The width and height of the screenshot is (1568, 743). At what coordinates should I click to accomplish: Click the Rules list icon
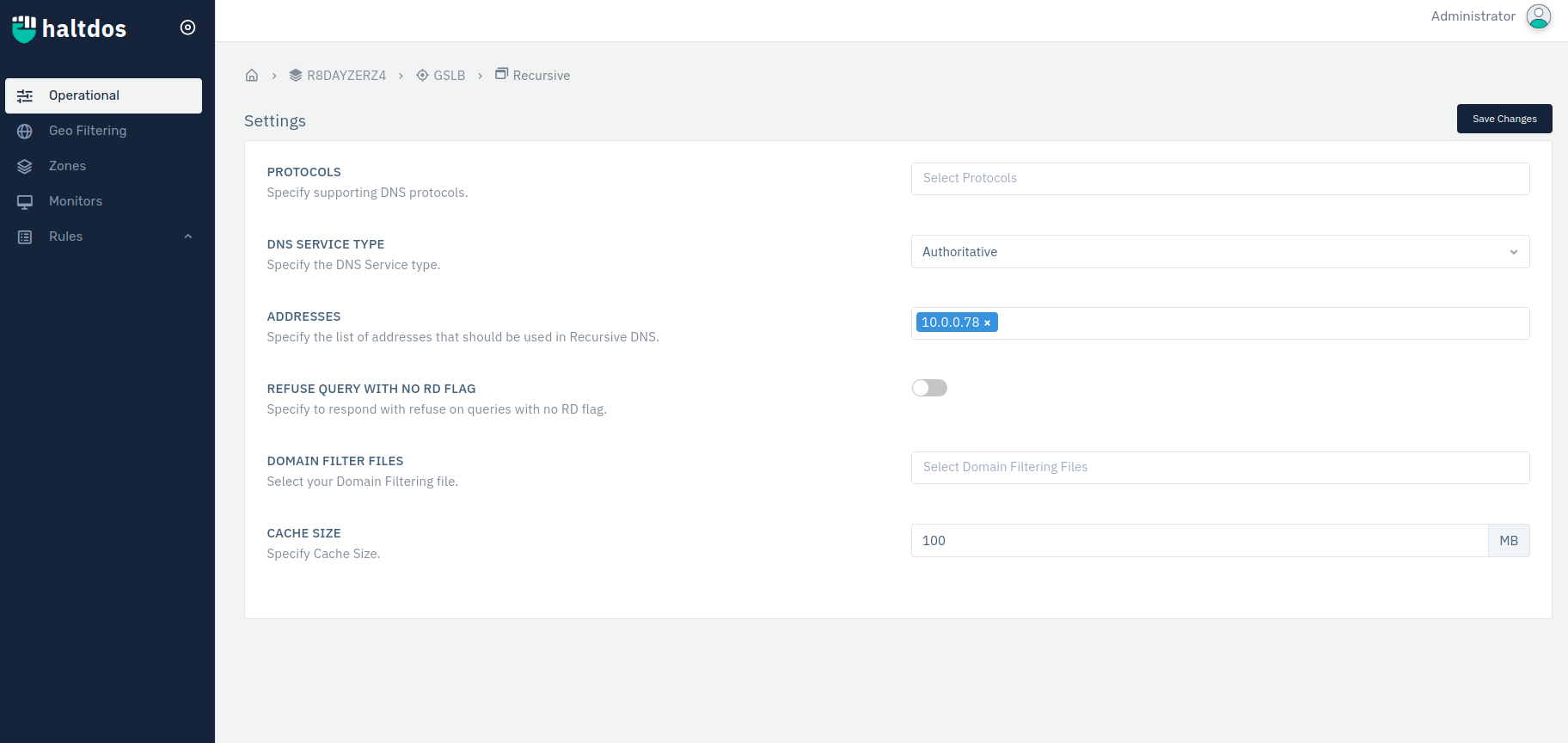point(25,236)
